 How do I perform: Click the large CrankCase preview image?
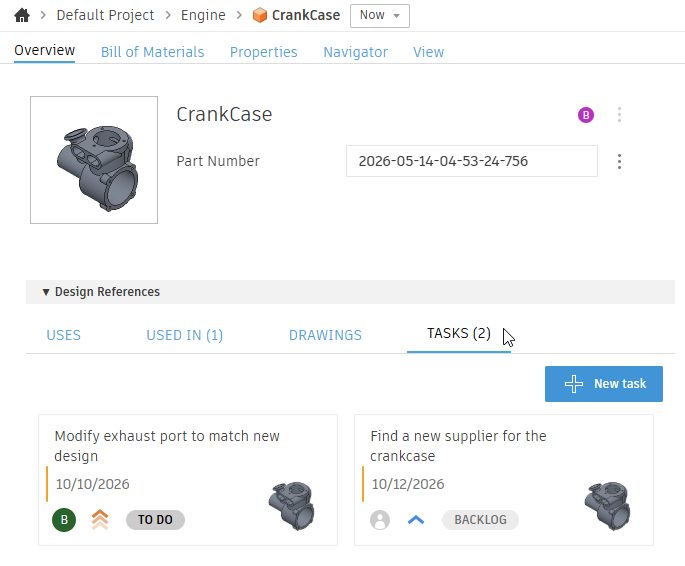[x=94, y=160]
